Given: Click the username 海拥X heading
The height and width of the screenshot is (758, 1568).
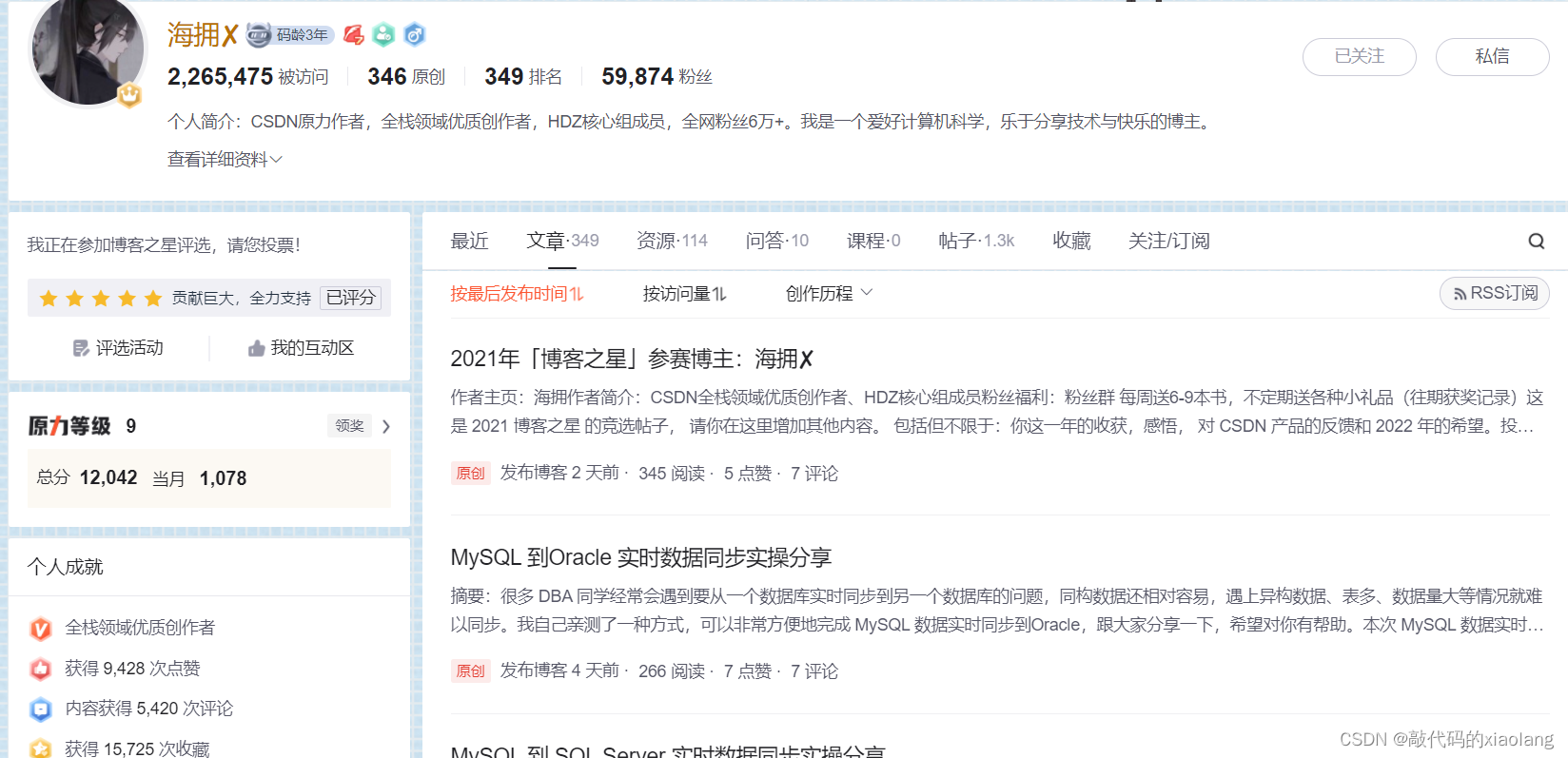Looking at the screenshot, I should click(202, 35).
